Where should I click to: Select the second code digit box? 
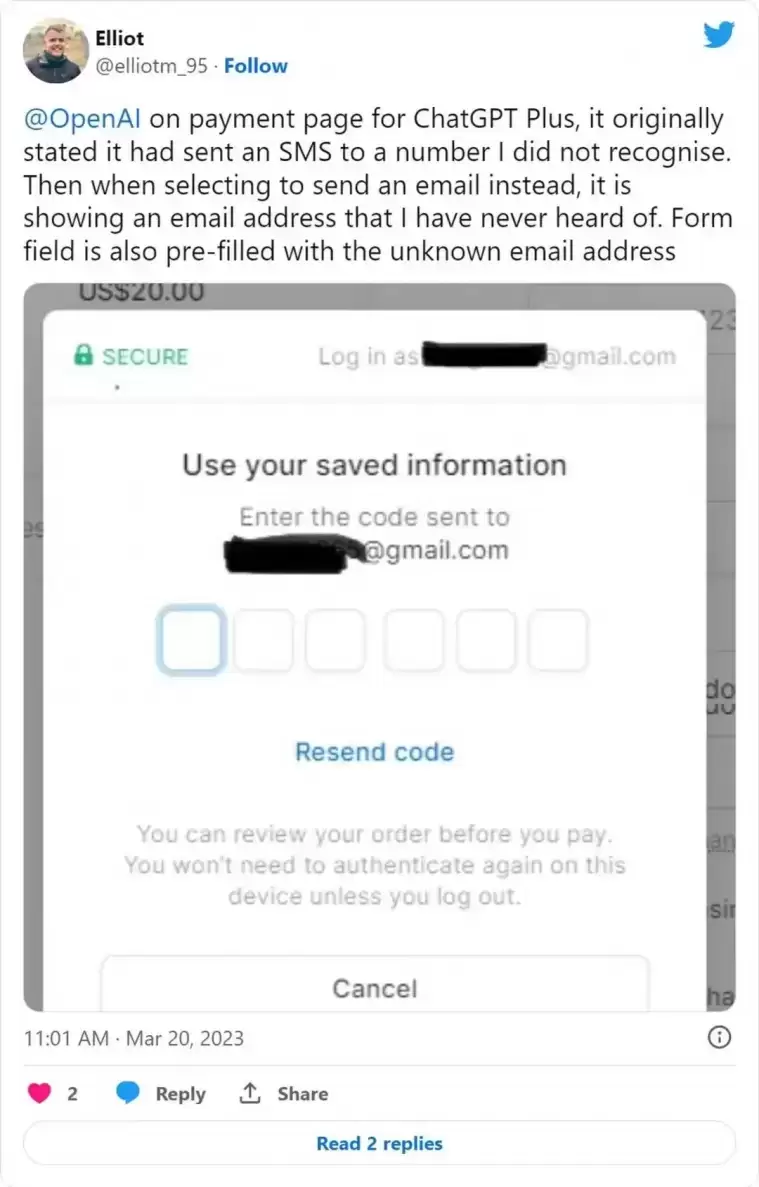263,640
